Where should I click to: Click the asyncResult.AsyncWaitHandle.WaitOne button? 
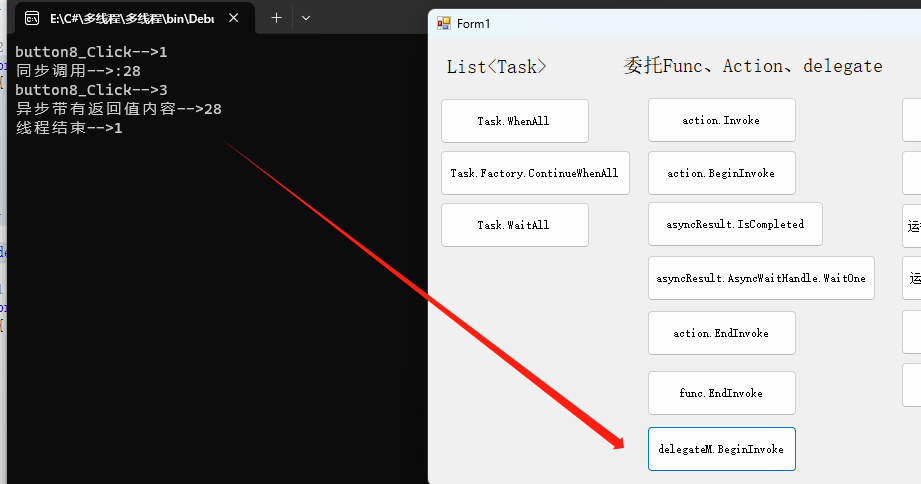pos(761,278)
